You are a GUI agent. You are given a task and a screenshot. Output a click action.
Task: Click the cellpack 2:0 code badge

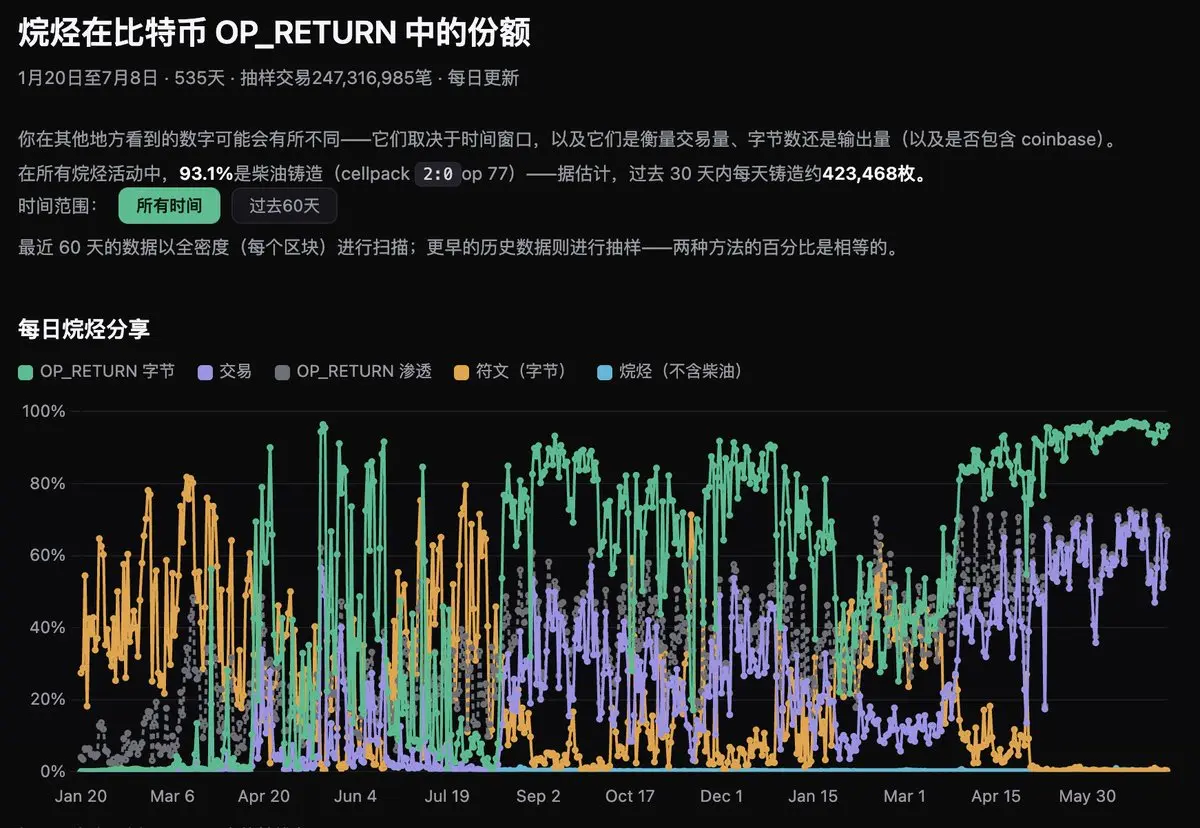[436, 173]
